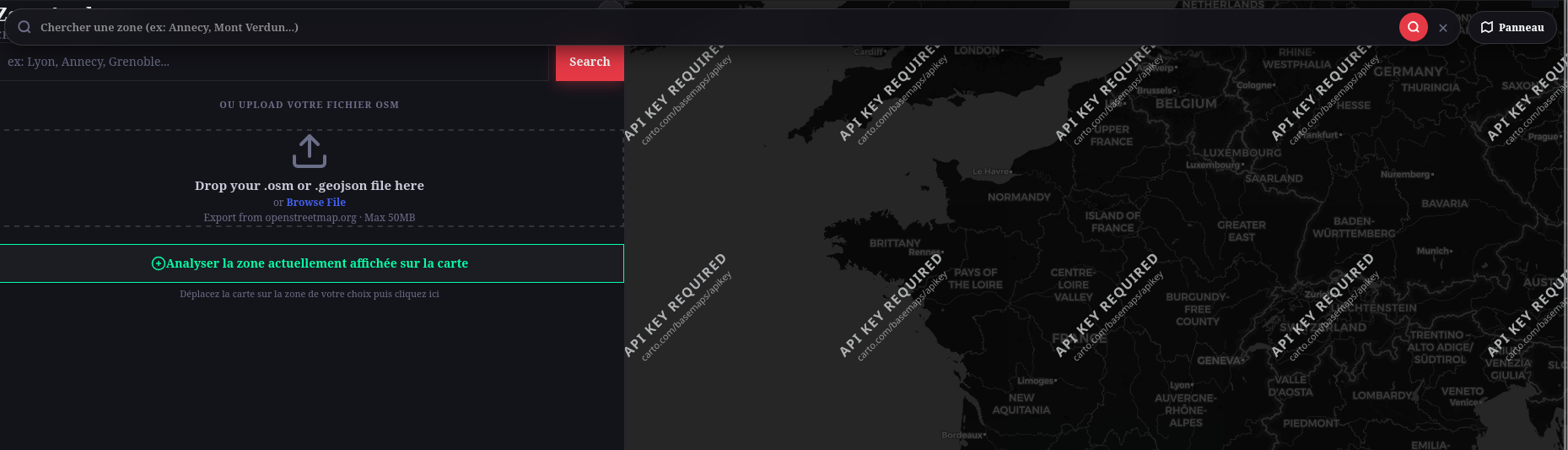Click the red Search button

pyautogui.click(x=590, y=62)
